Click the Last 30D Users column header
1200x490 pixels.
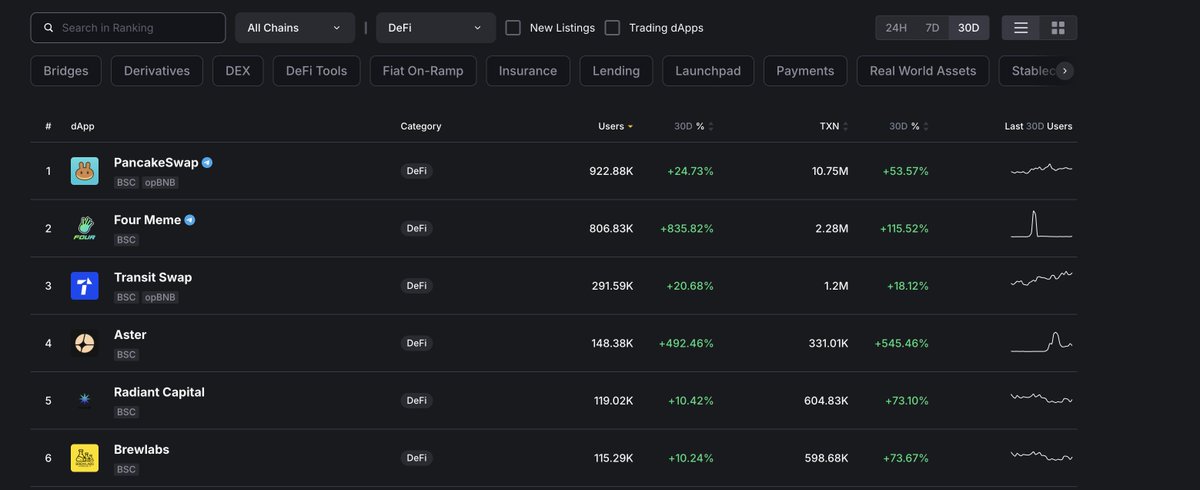[1039, 127]
